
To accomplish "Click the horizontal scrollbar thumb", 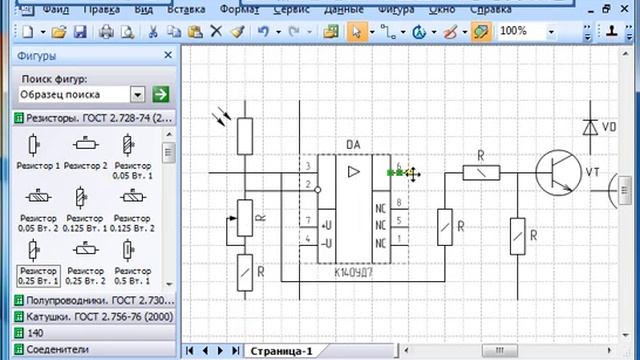I will [500, 351].
